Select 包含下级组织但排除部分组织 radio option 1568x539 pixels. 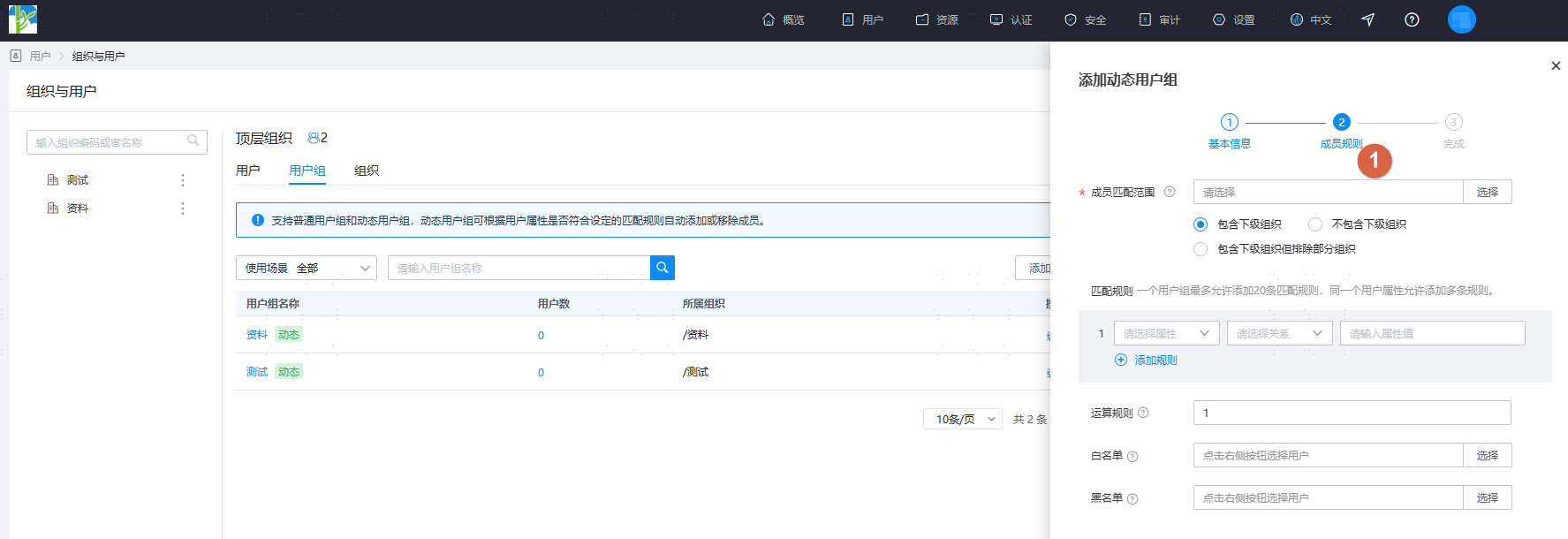click(x=1201, y=249)
